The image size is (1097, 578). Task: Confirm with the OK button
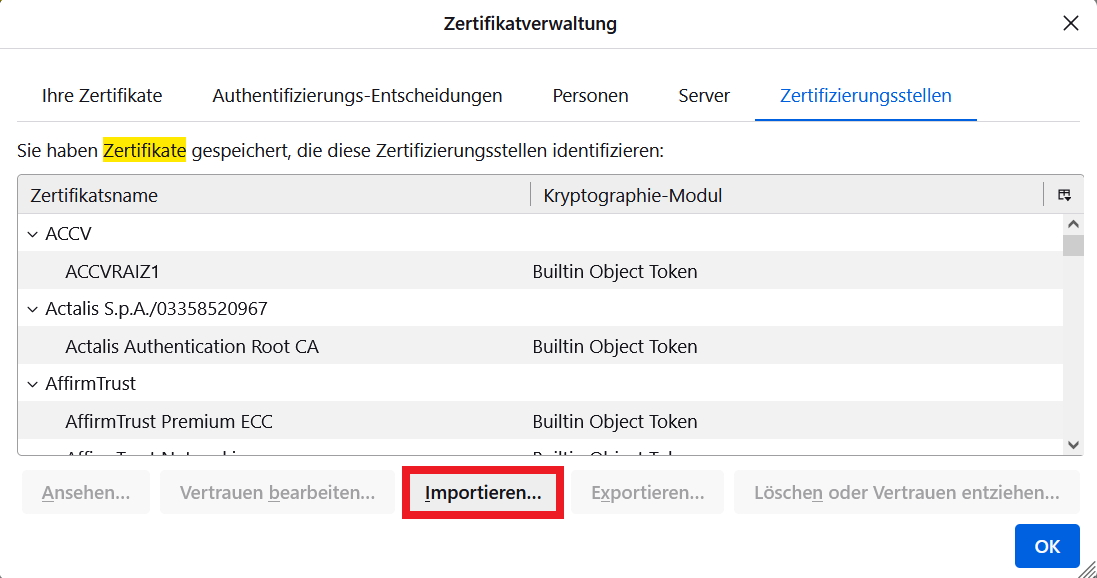coord(1047,546)
